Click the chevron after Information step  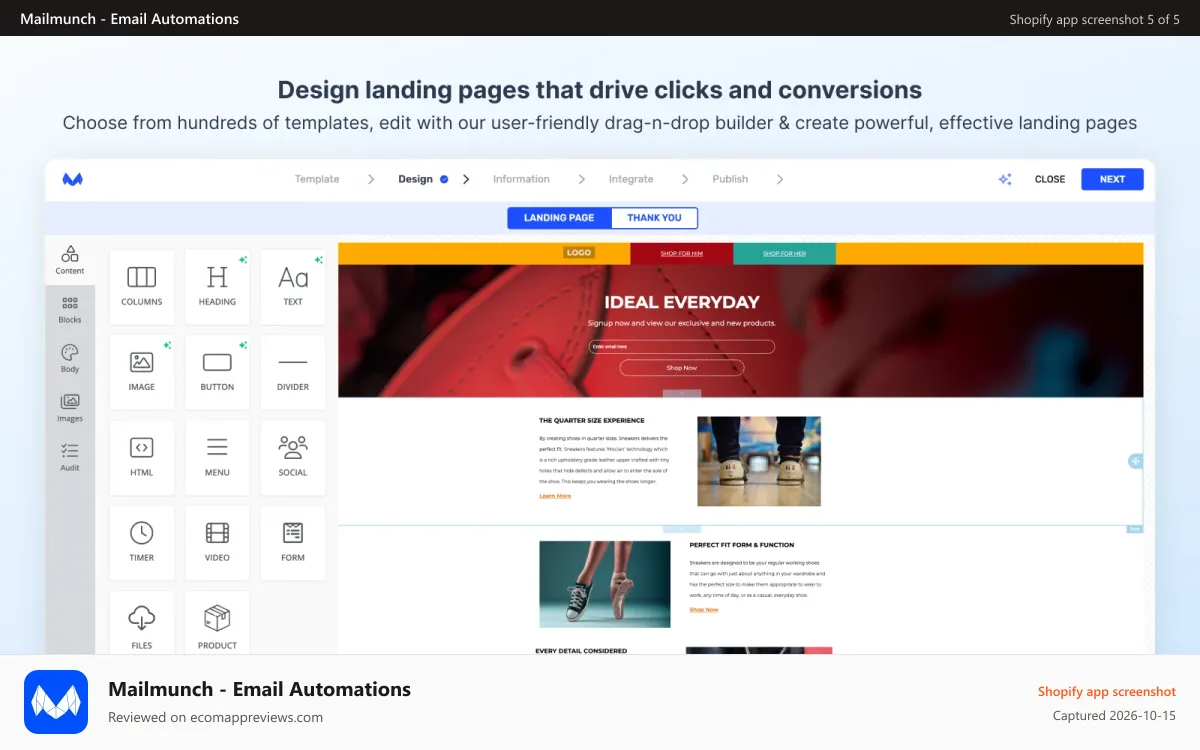[582, 179]
